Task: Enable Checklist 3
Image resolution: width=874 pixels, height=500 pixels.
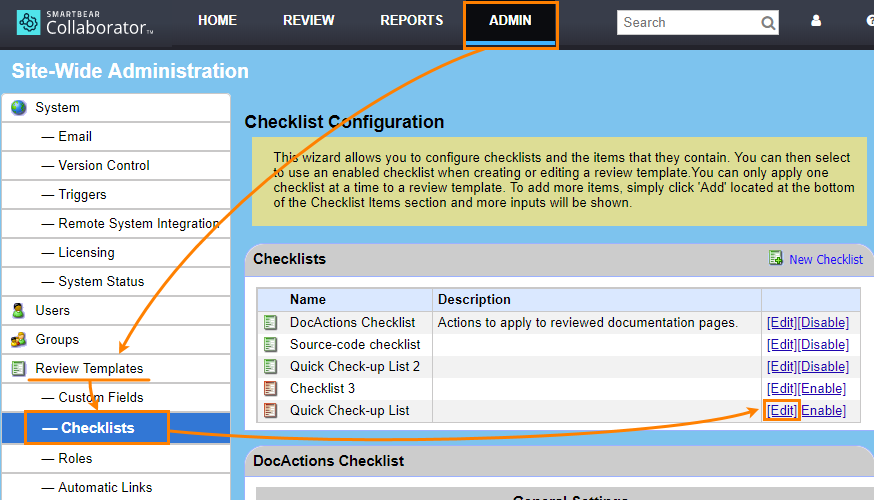Action: 822,389
